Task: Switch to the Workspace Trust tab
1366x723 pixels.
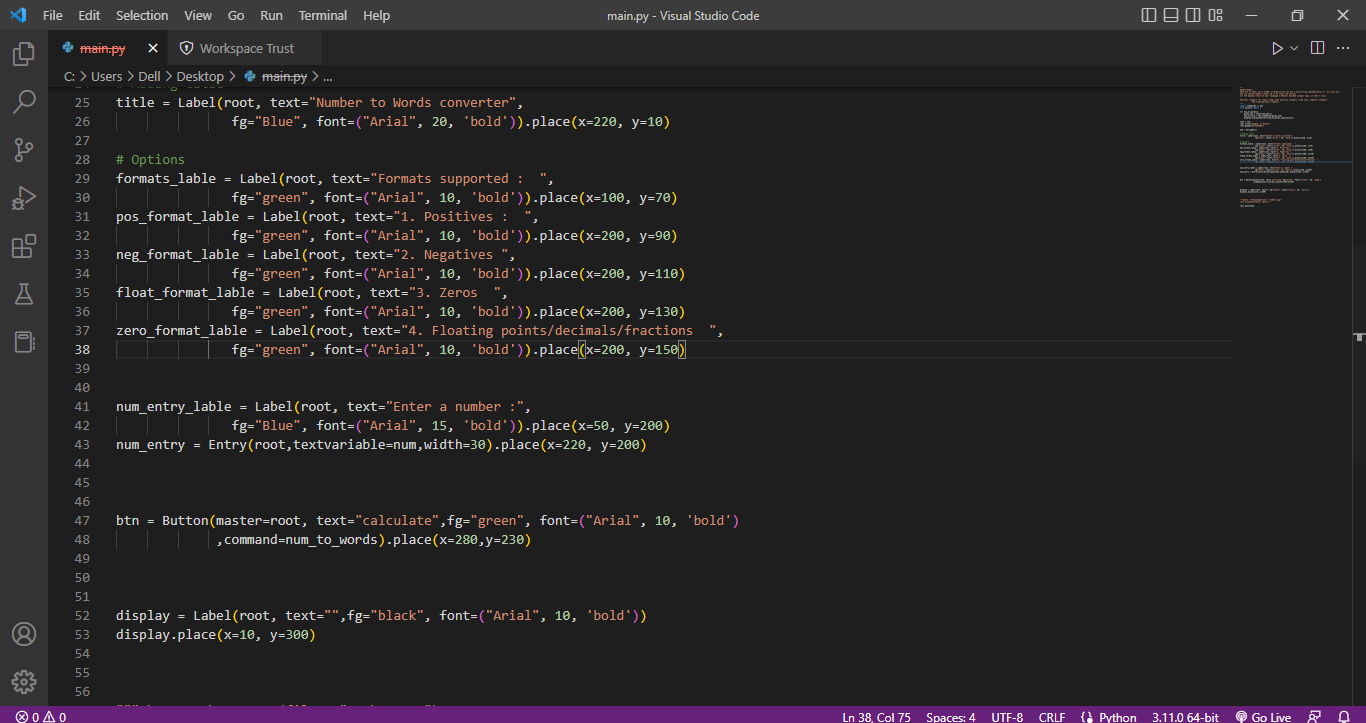Action: tap(247, 48)
